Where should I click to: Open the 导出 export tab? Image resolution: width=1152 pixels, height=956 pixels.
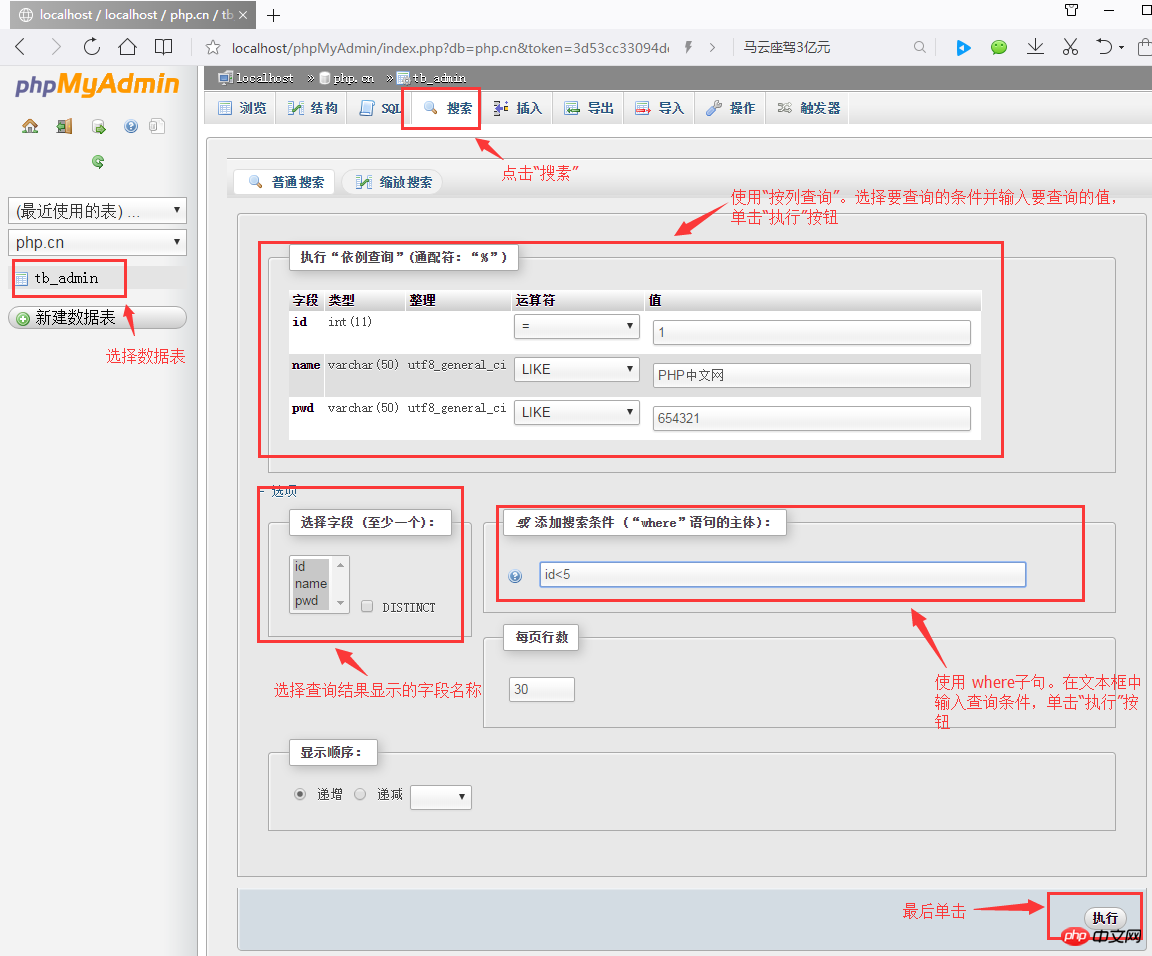point(588,108)
